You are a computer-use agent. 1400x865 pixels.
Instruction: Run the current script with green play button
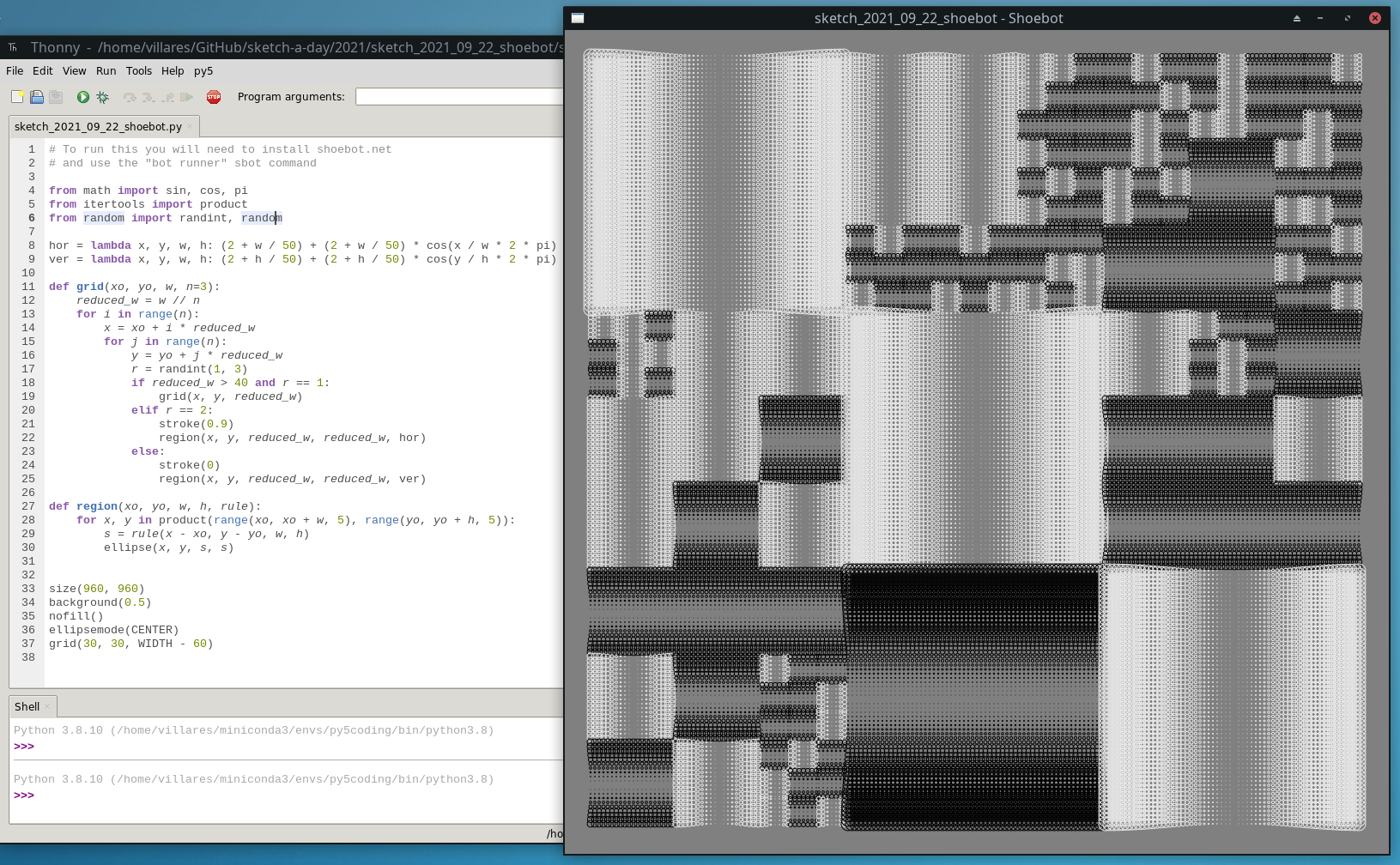(83, 97)
